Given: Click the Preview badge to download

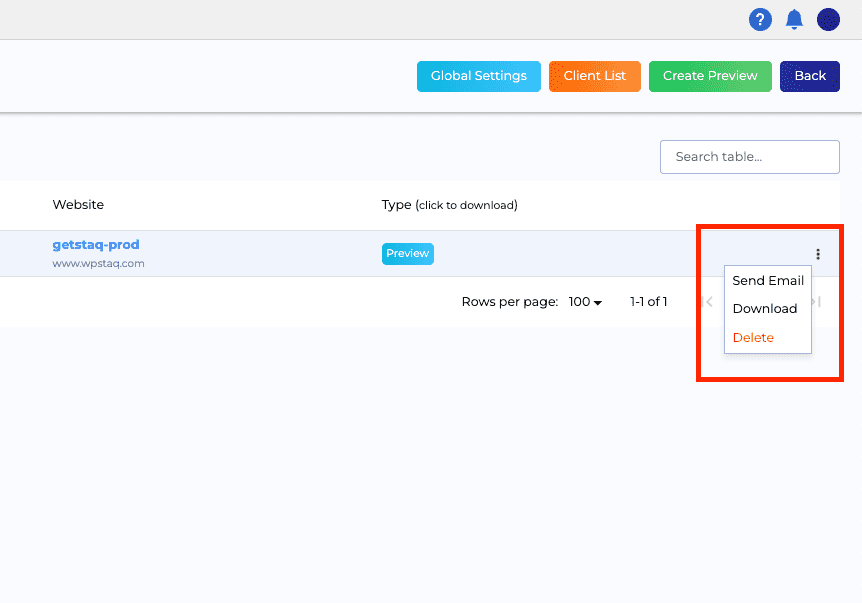Looking at the screenshot, I should (407, 253).
